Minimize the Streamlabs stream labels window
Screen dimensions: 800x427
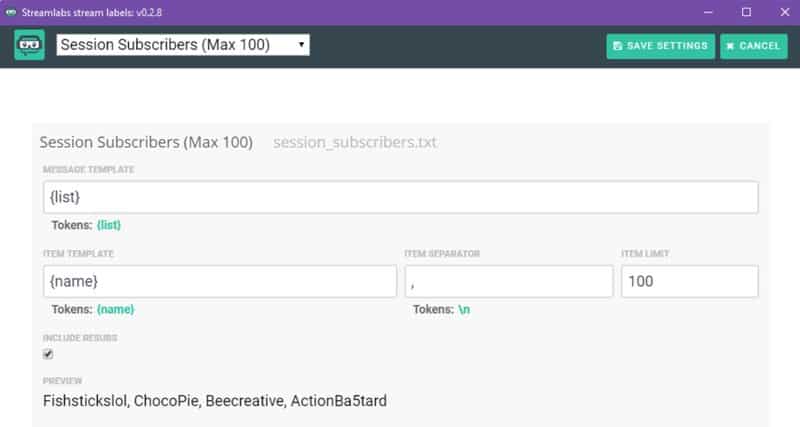708,12
